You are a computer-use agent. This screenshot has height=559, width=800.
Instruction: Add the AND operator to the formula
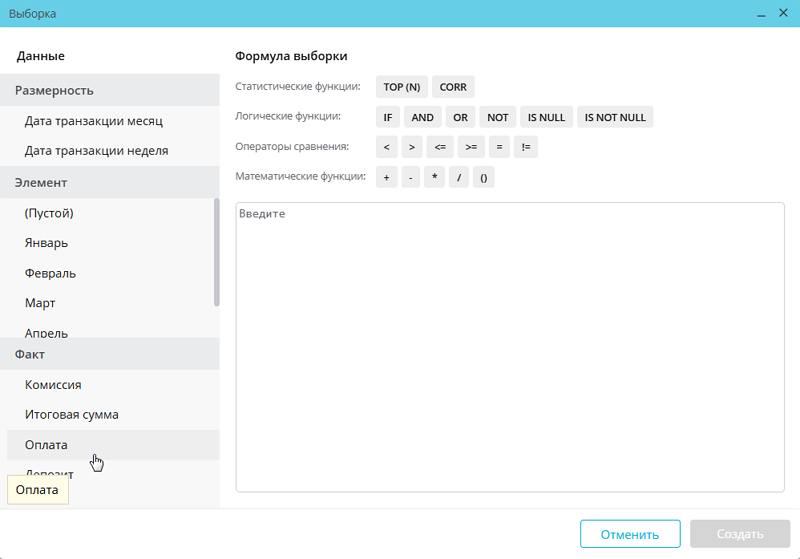(423, 117)
